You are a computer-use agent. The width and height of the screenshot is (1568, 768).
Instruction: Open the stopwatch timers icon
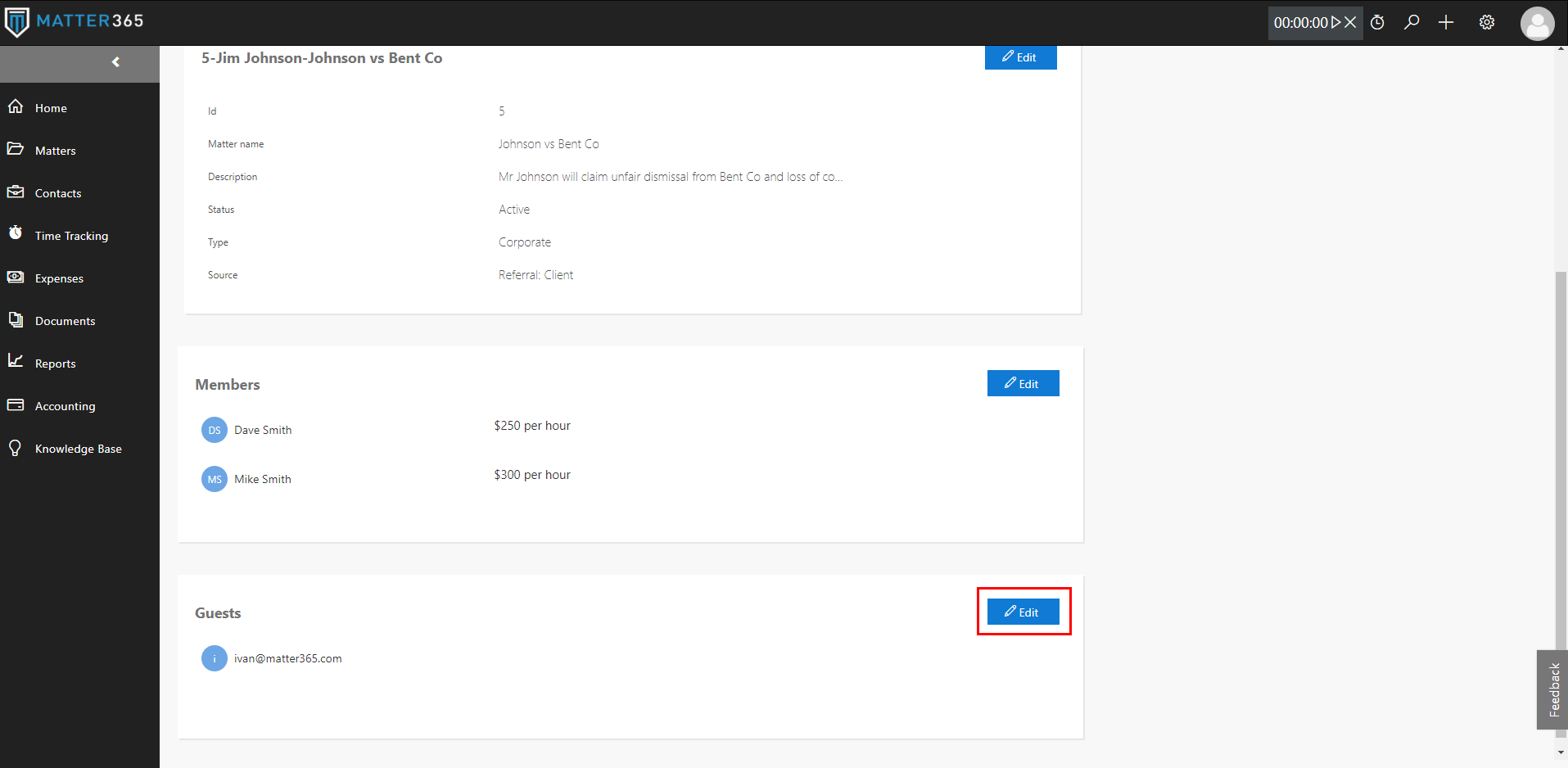point(1378,23)
